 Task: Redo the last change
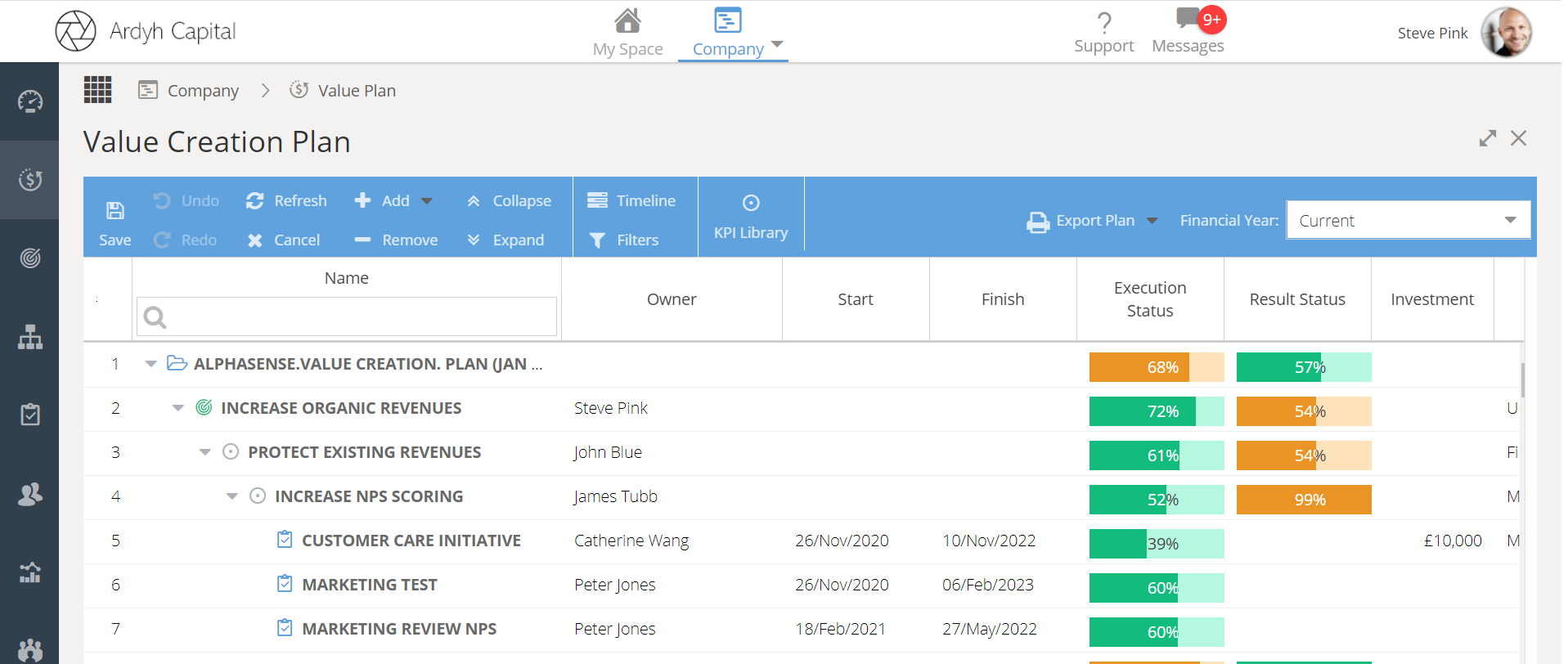(x=186, y=240)
